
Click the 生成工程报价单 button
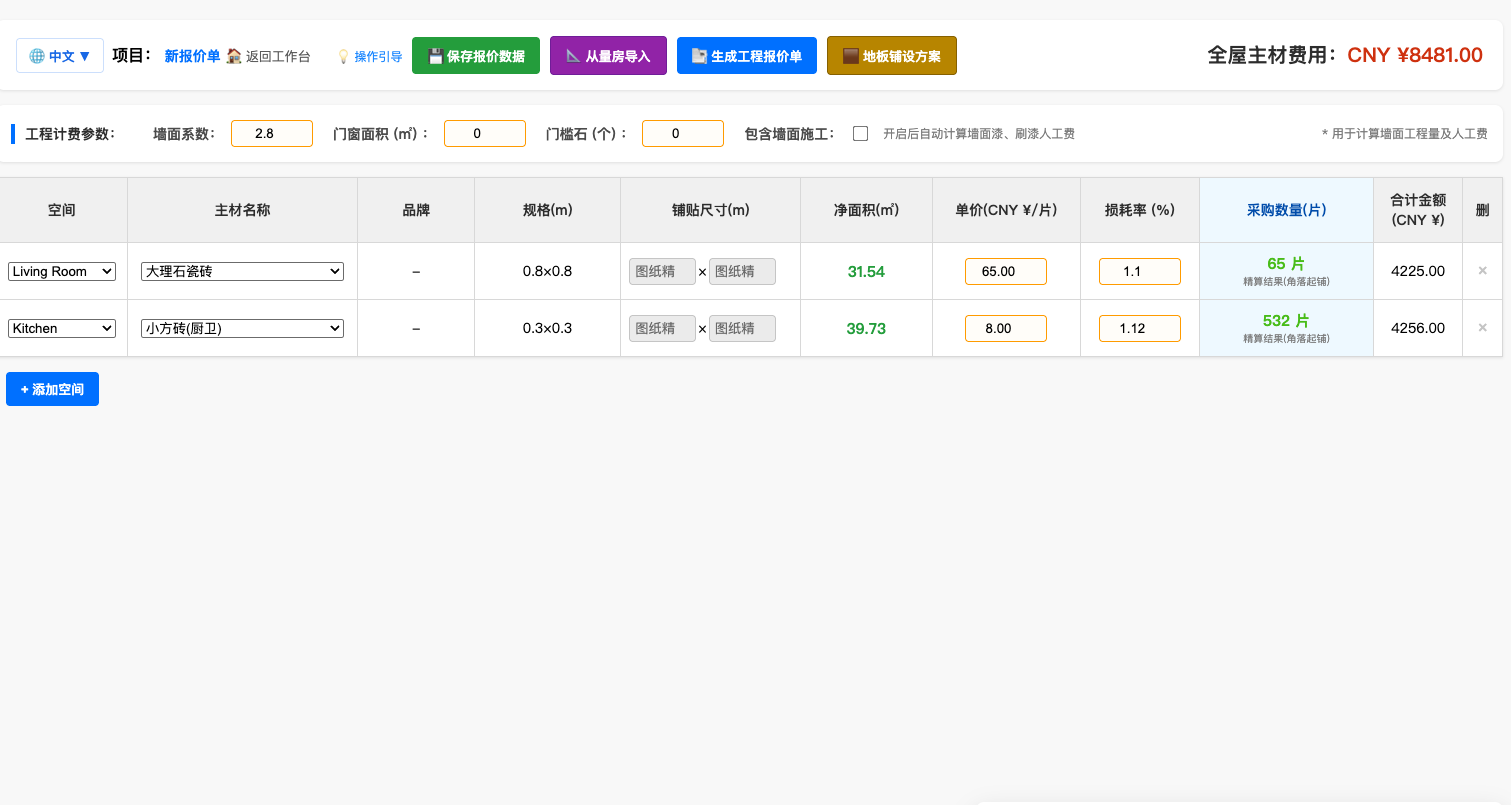[x=747, y=56]
